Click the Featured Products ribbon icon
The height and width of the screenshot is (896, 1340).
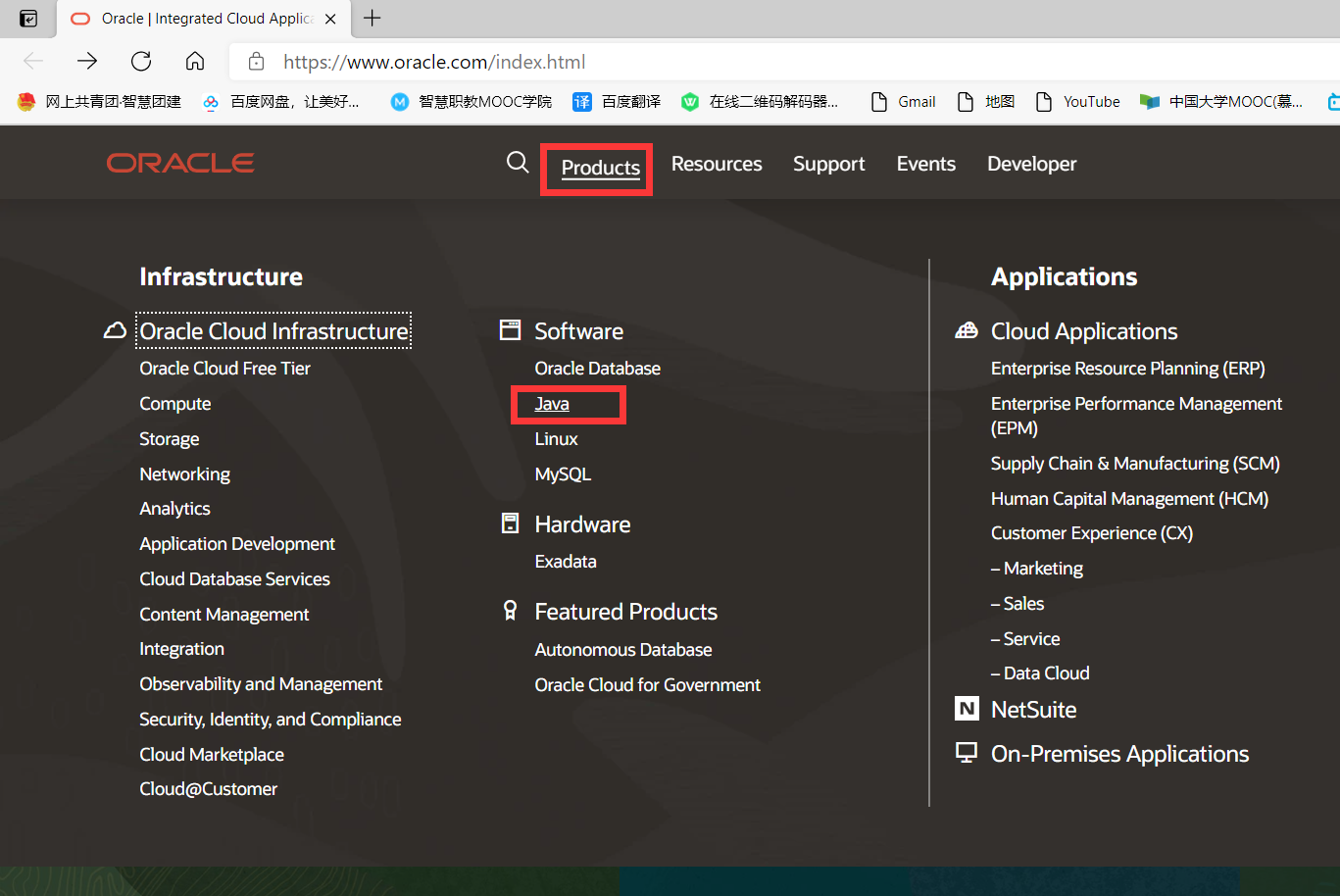coord(510,611)
